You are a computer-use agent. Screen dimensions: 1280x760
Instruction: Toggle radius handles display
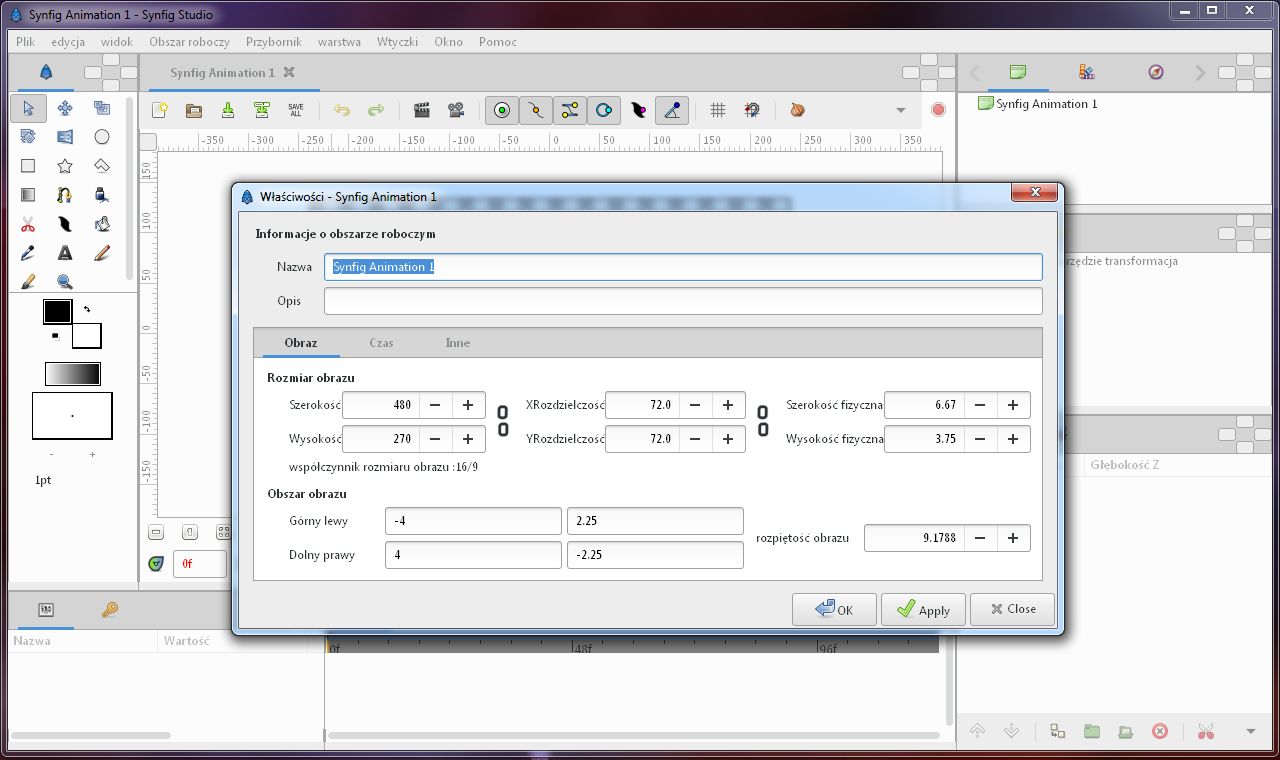(x=604, y=110)
